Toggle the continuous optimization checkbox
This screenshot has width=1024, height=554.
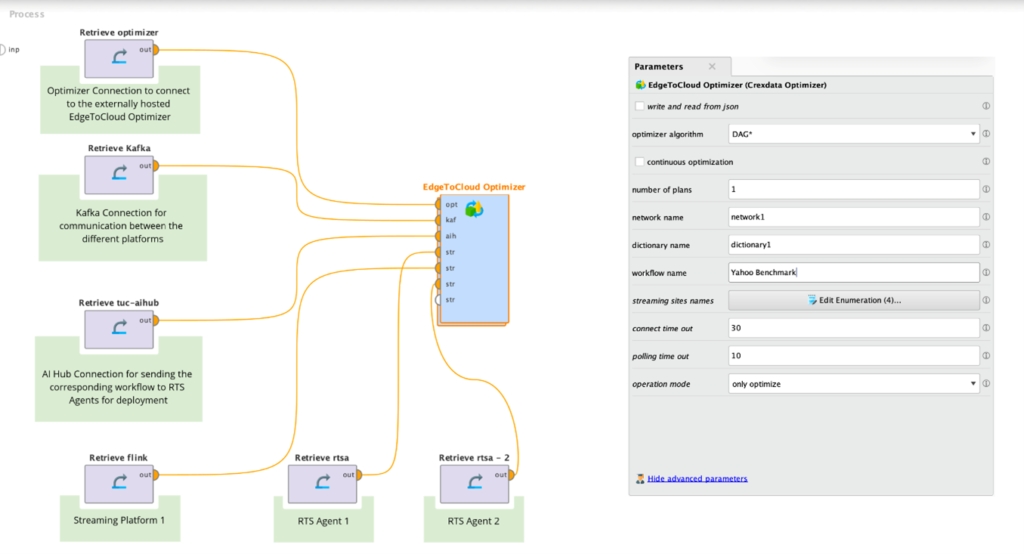pyautogui.click(x=640, y=162)
